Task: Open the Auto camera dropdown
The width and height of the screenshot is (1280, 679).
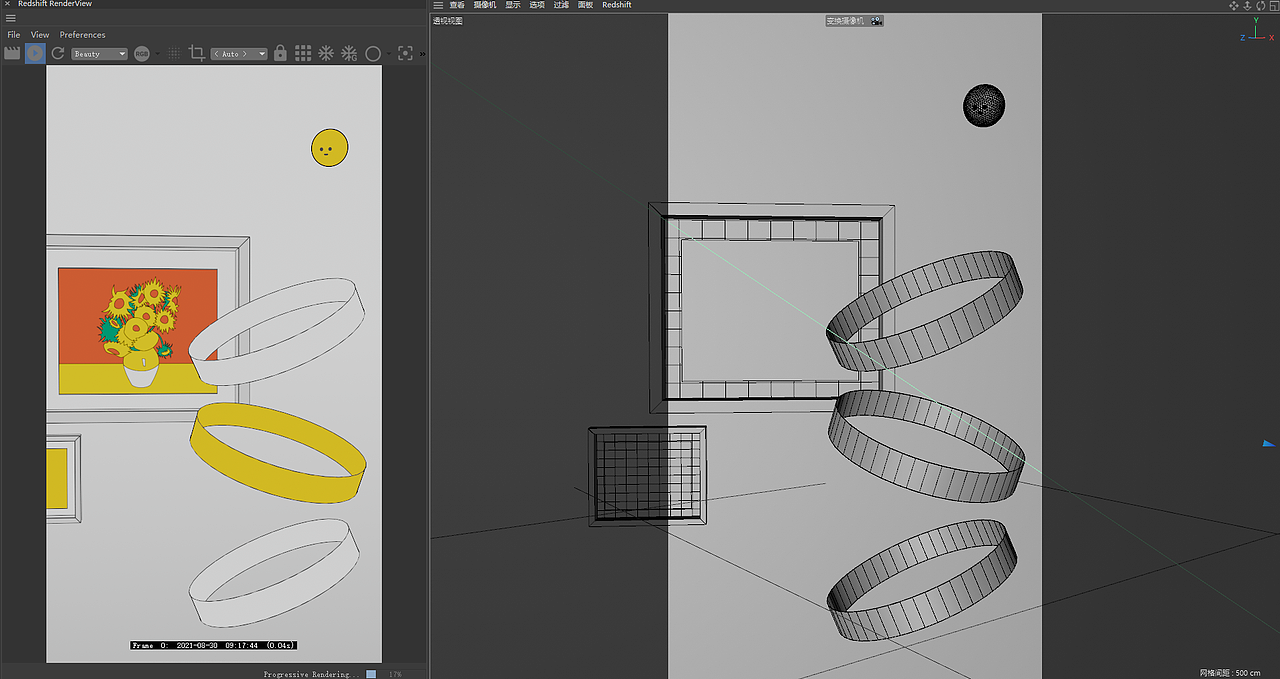Action: (239, 54)
